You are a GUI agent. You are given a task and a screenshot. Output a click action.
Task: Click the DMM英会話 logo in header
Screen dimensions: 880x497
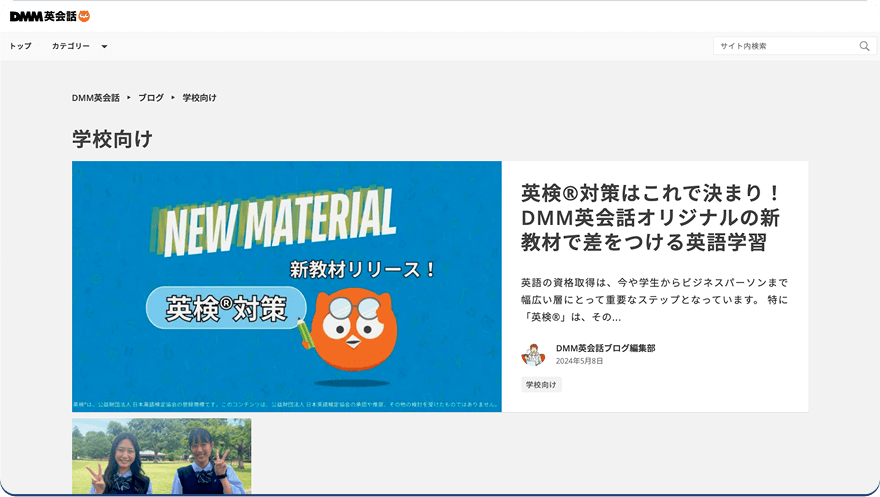50,16
